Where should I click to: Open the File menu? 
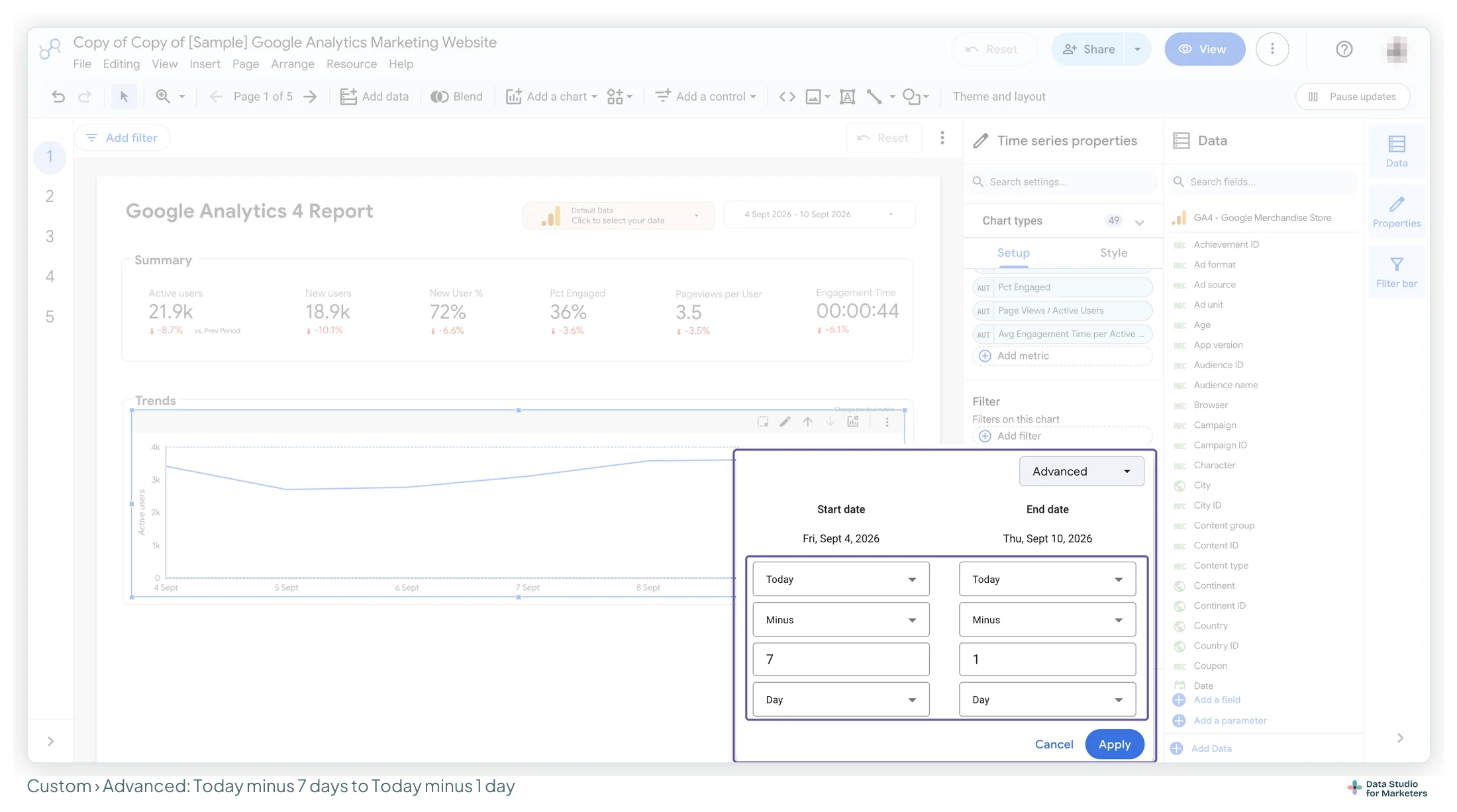click(x=82, y=64)
